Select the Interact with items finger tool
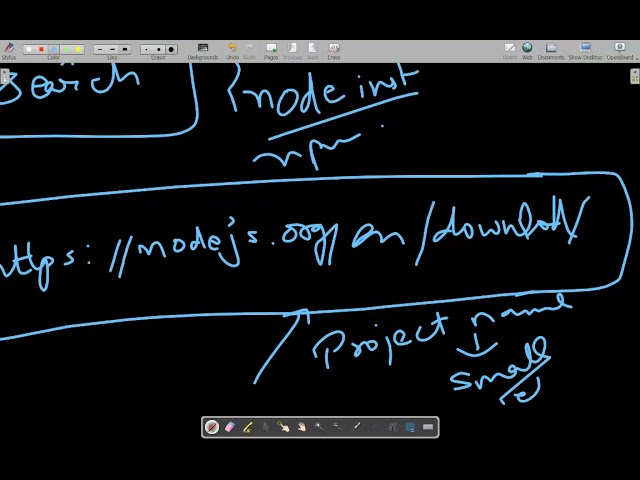The image size is (640, 480). (x=284, y=427)
